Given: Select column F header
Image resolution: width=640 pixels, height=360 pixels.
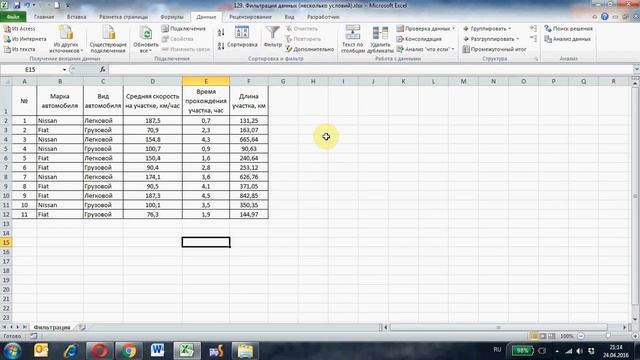Looking at the screenshot, I should [249, 81].
